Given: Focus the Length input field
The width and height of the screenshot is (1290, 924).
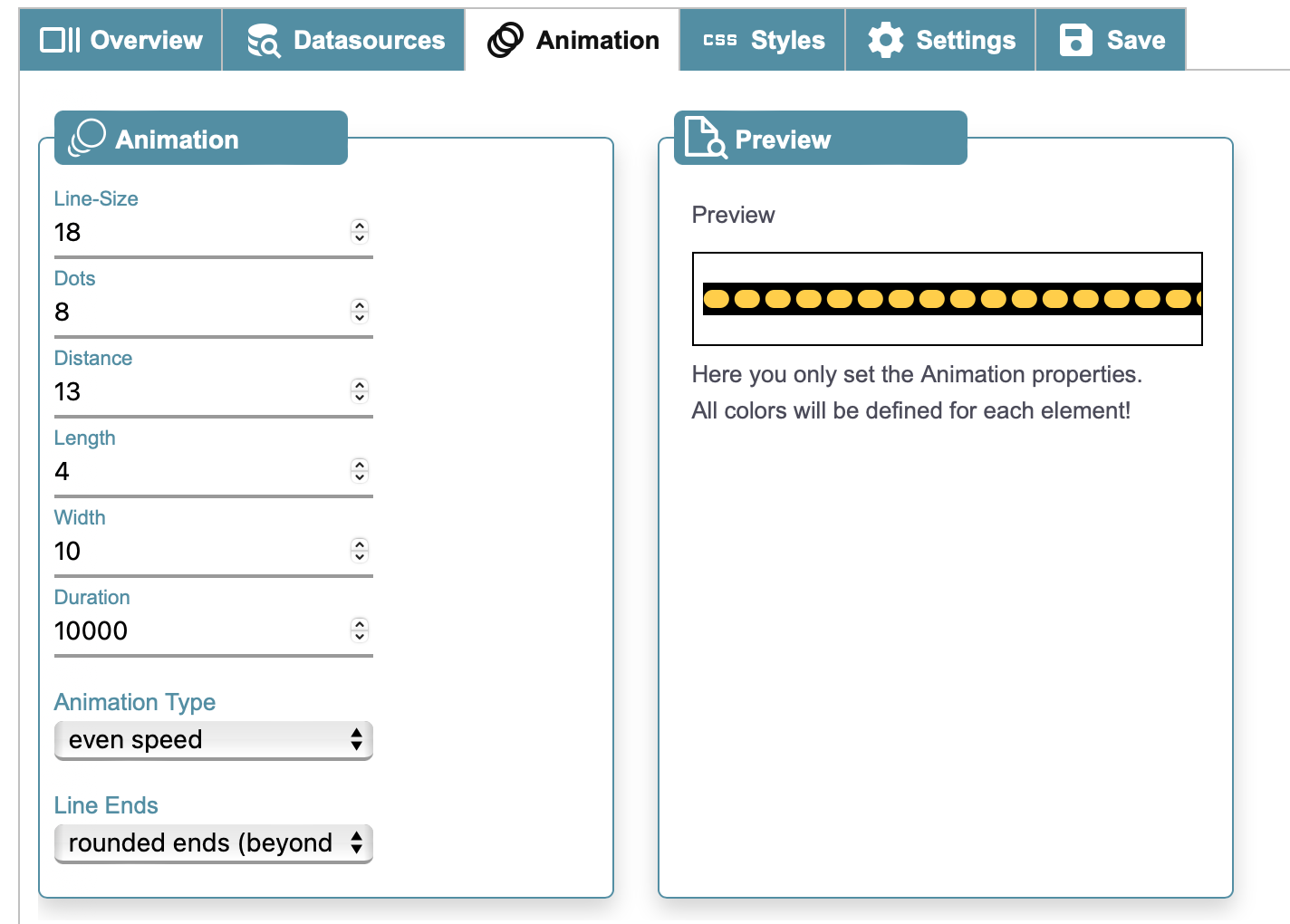Looking at the screenshot, I should (214, 472).
